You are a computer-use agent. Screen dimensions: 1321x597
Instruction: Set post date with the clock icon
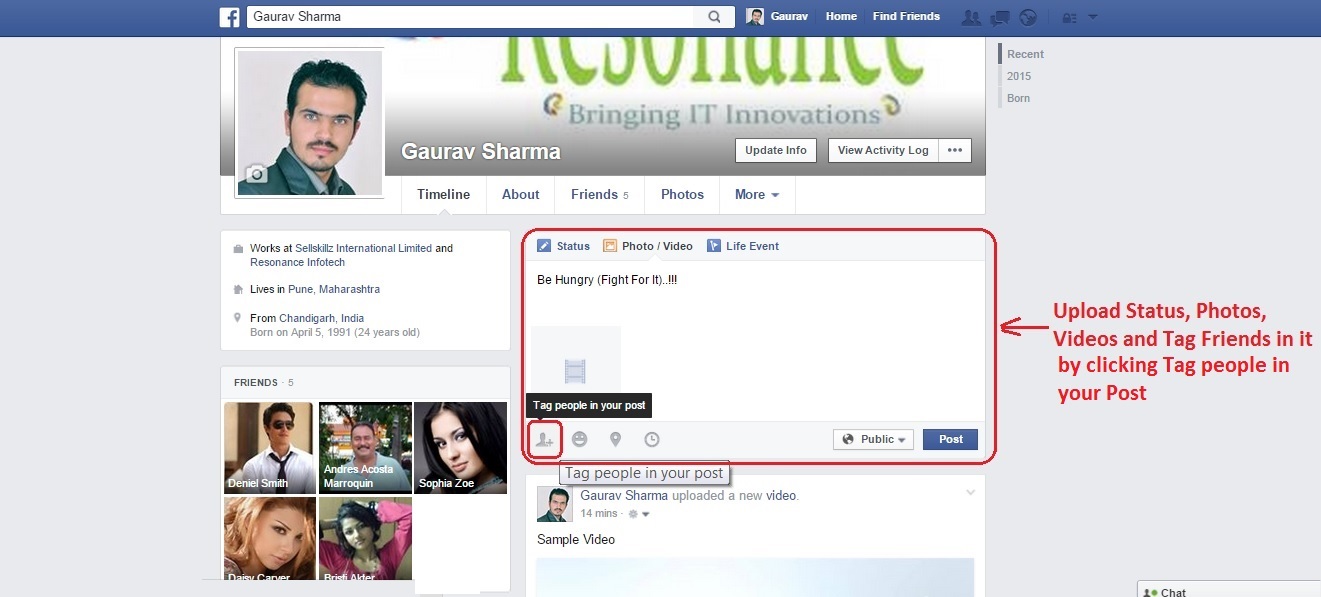[651, 439]
